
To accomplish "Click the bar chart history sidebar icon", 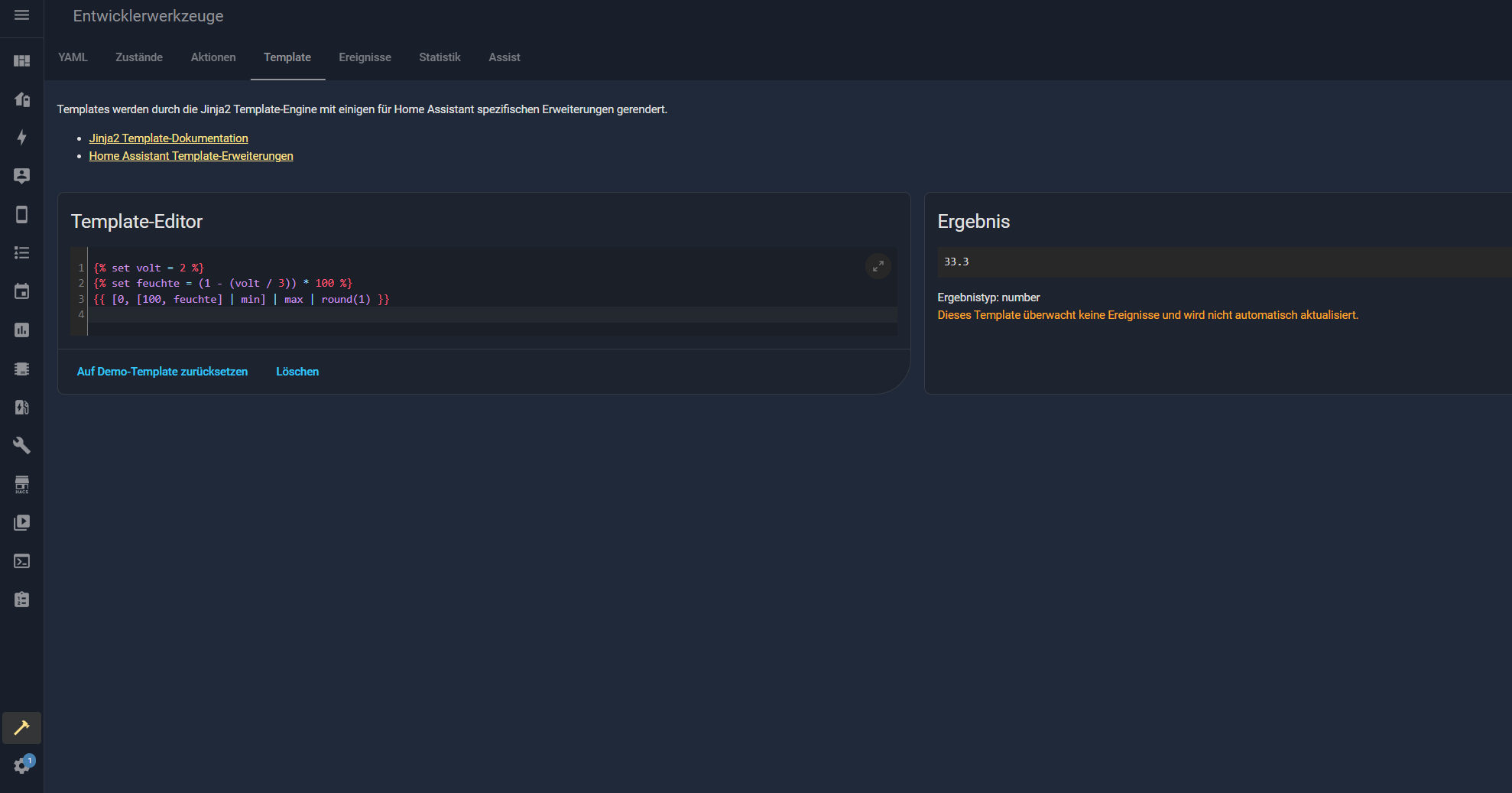I will 21,330.
